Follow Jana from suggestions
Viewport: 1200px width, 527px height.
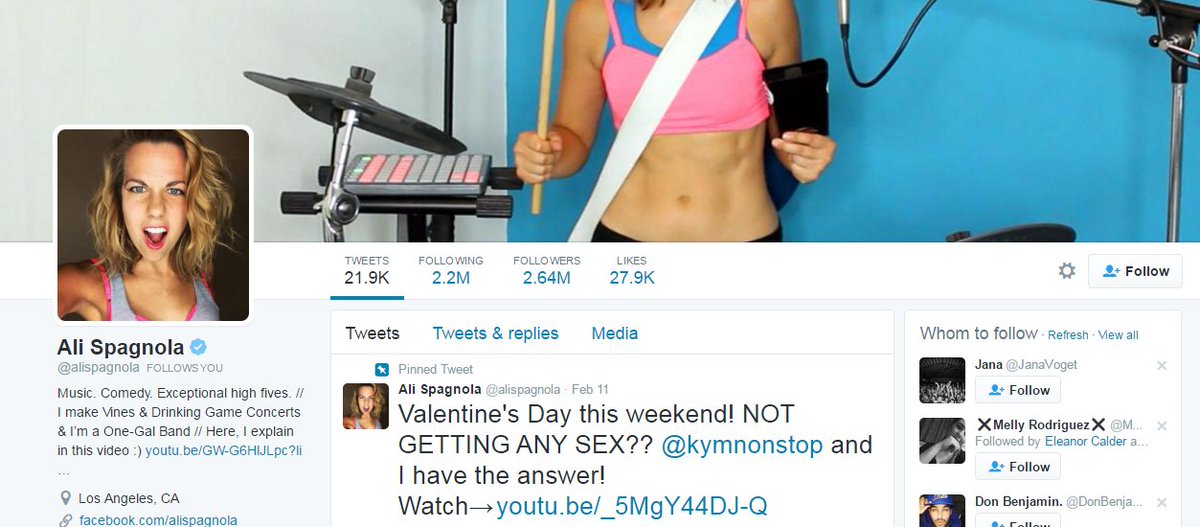tap(1018, 390)
